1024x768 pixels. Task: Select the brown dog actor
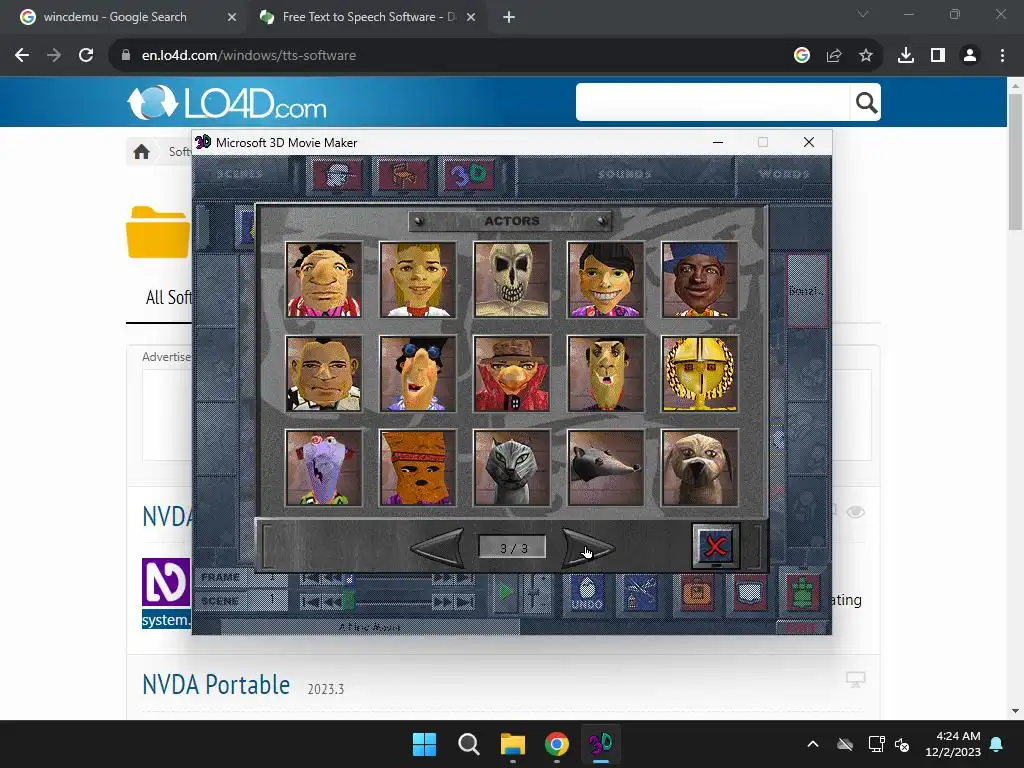[x=699, y=468]
